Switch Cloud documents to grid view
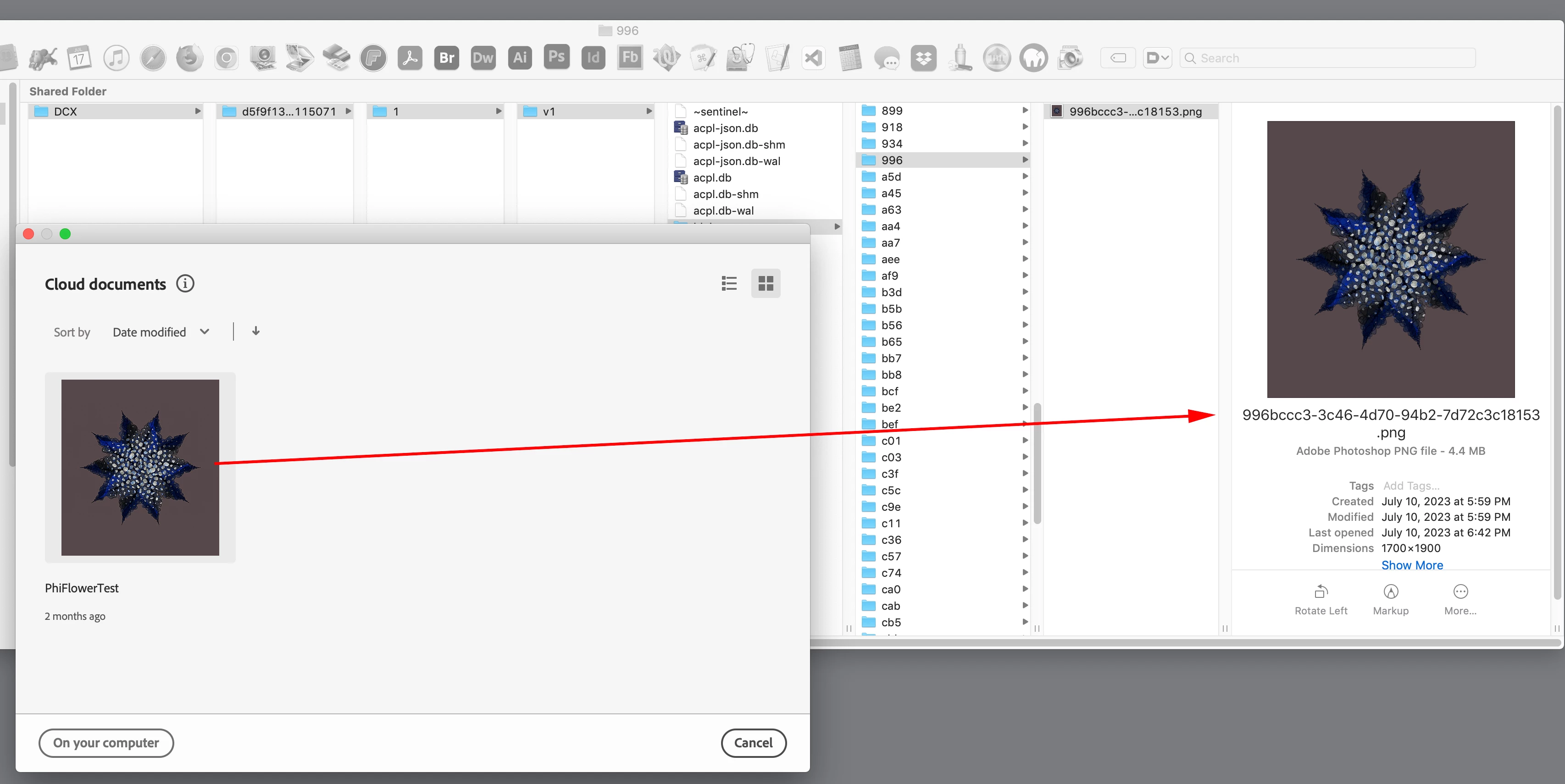Image resolution: width=1565 pixels, height=784 pixels. 766,284
